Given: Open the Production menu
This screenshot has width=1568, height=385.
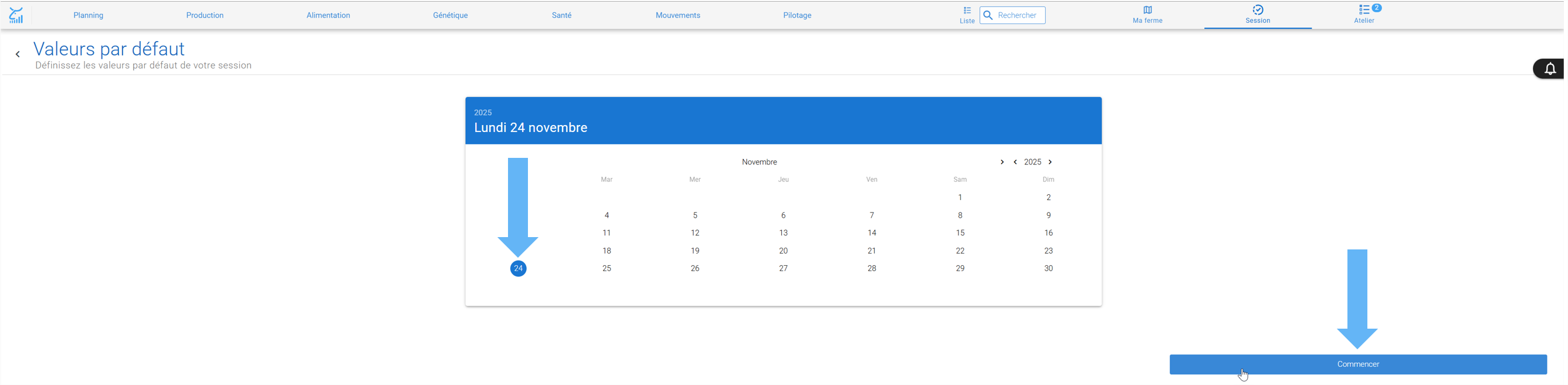Looking at the screenshot, I should tap(205, 15).
